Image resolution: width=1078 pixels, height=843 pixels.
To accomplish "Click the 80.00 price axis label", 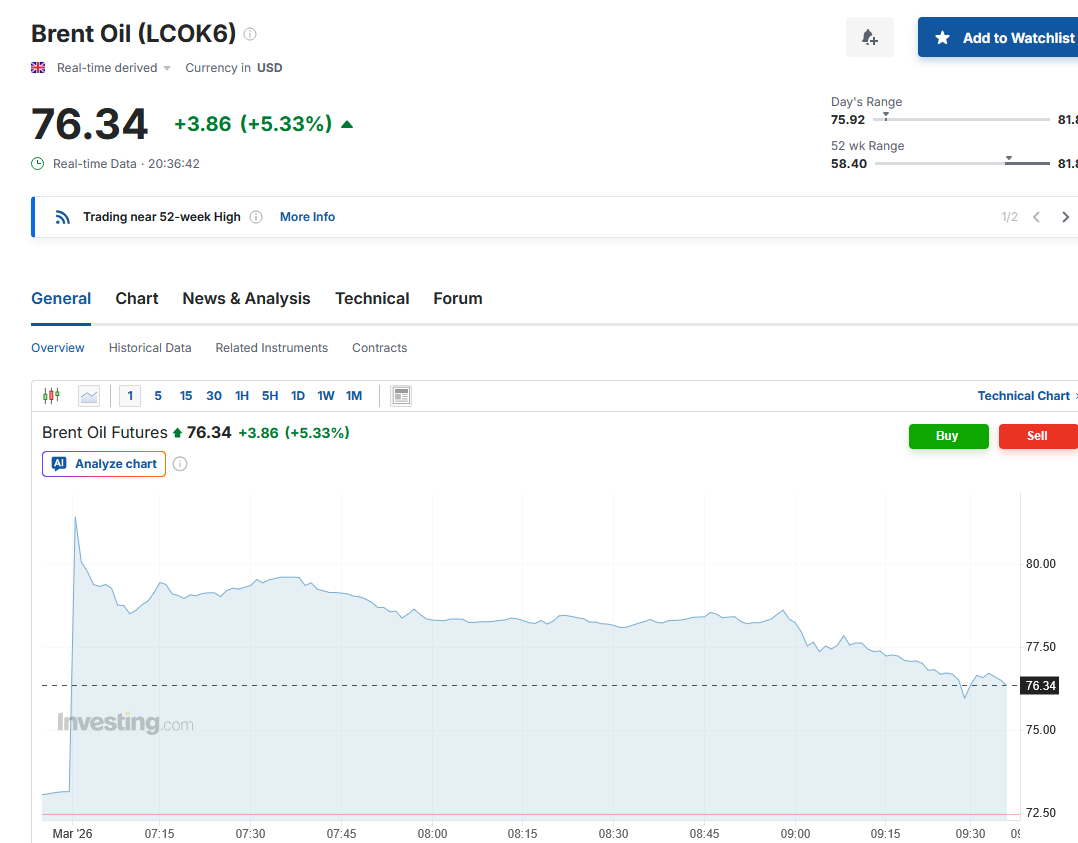I will [x=1040, y=564].
